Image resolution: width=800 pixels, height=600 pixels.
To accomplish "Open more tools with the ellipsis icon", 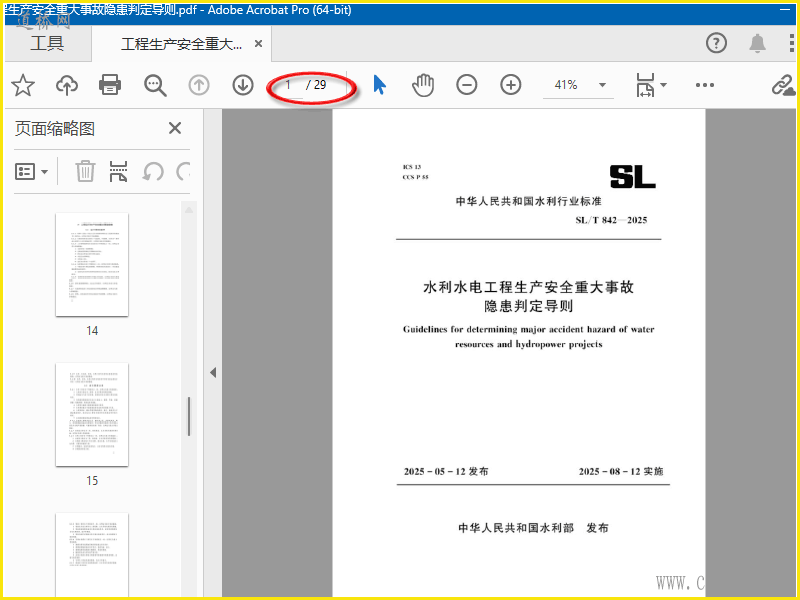I will point(705,85).
